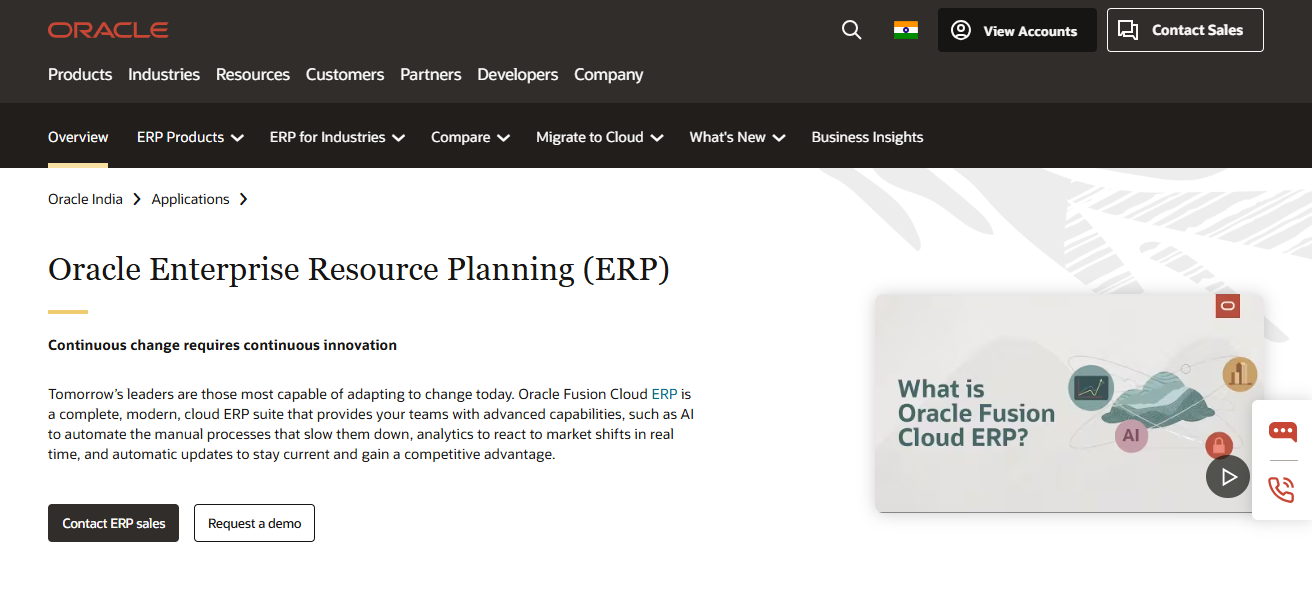1312x600 pixels.
Task: Expand the Compare dropdown
Action: [x=470, y=136]
